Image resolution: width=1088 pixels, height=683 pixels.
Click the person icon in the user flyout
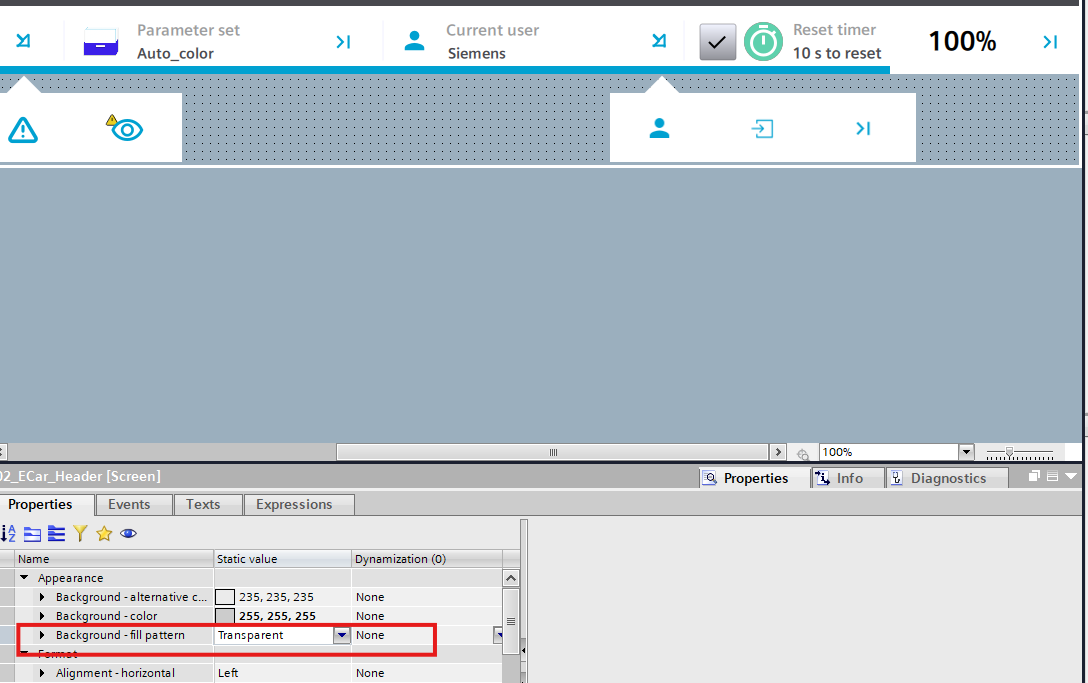coord(659,128)
